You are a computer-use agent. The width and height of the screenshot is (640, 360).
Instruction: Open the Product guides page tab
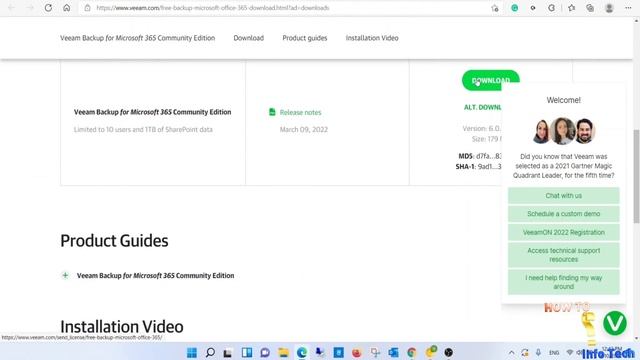click(305, 38)
